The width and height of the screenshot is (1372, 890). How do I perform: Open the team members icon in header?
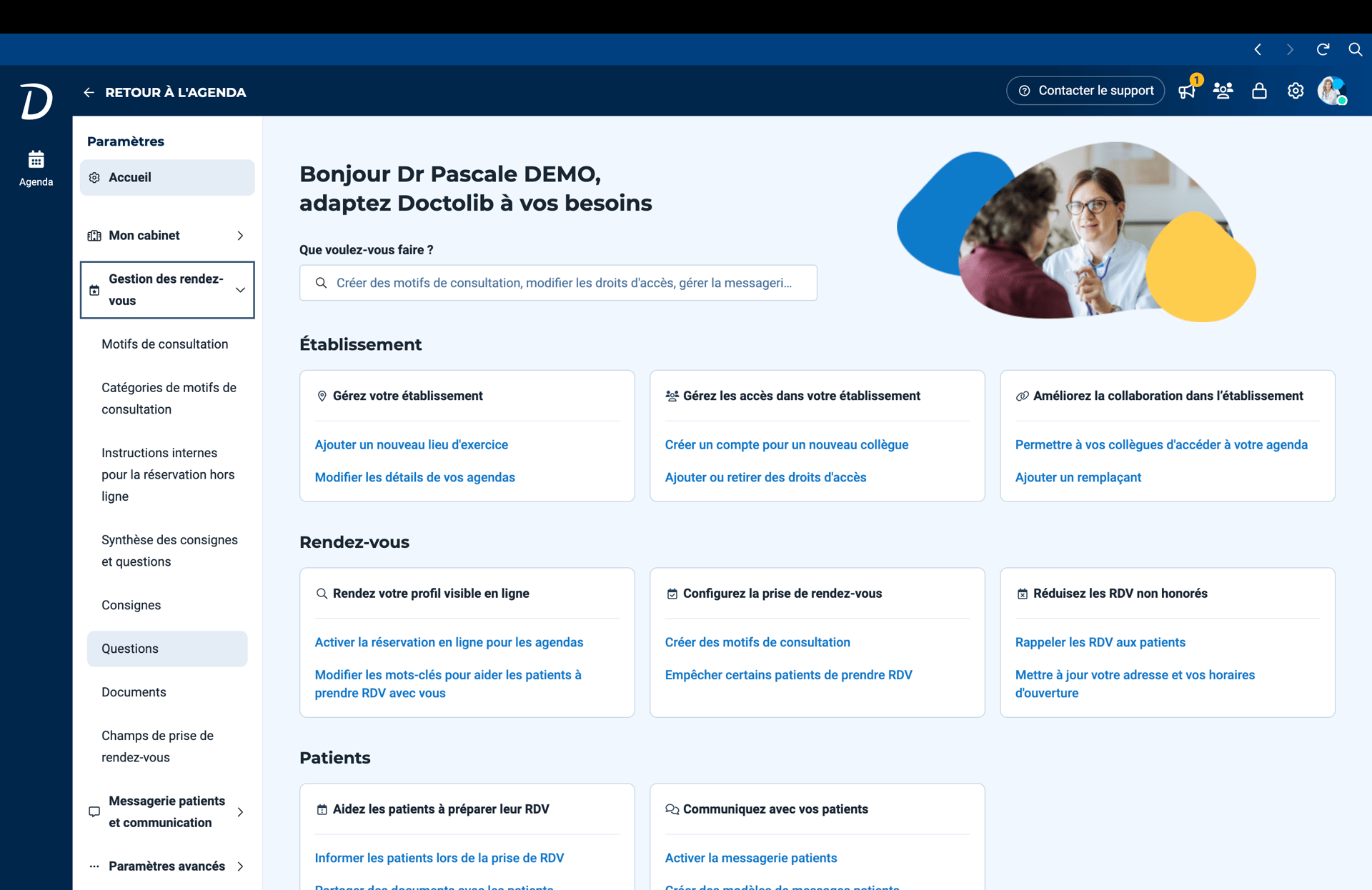pyautogui.click(x=1223, y=91)
